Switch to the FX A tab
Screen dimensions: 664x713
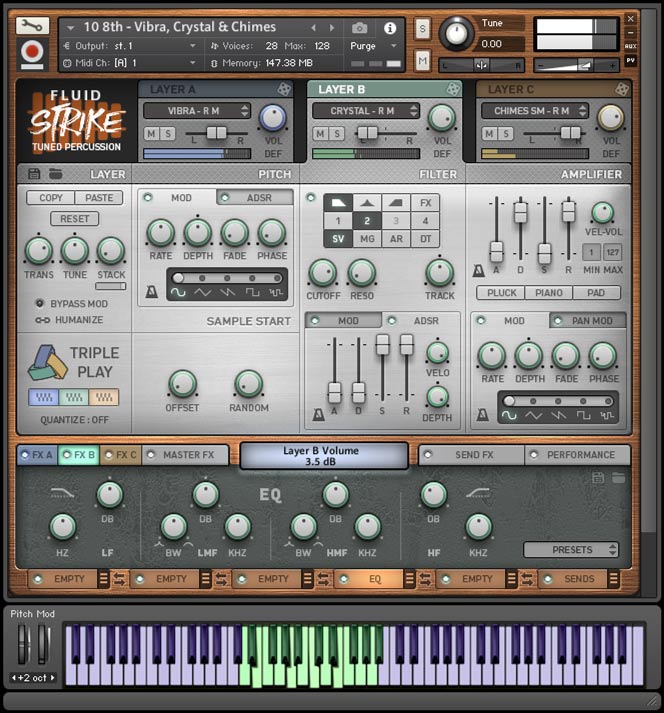37,455
